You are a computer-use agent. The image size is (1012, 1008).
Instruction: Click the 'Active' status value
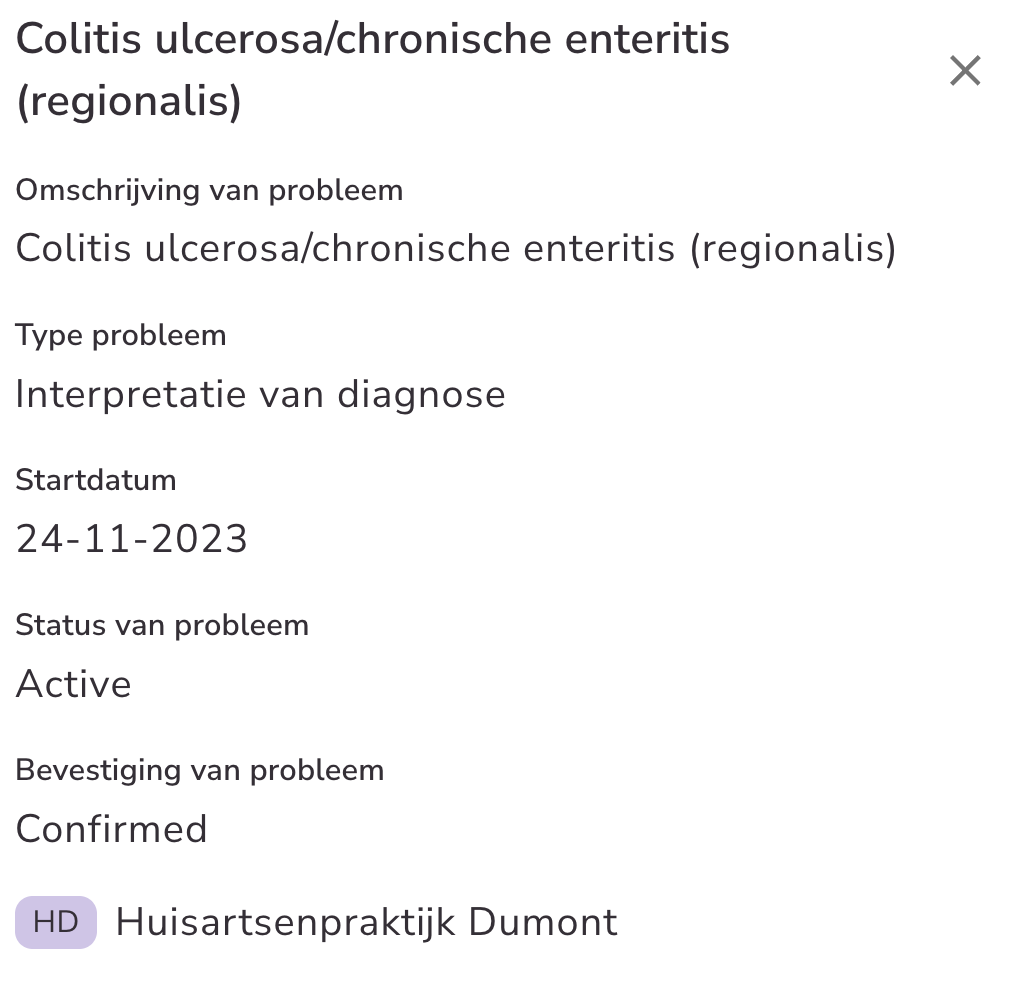click(x=74, y=684)
